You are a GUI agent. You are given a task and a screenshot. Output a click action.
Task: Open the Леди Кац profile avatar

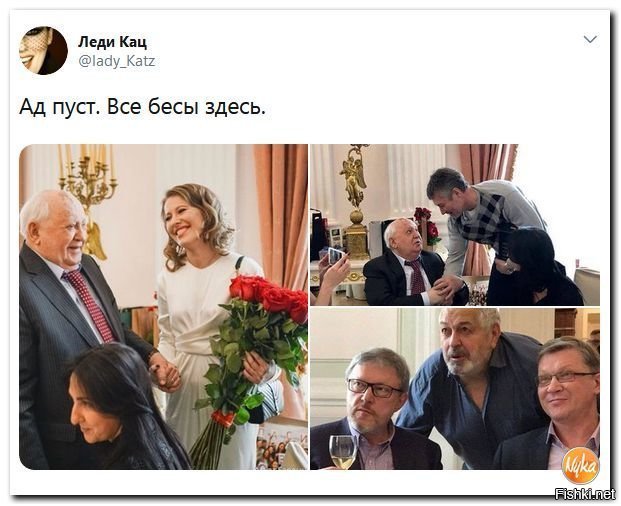point(43,51)
